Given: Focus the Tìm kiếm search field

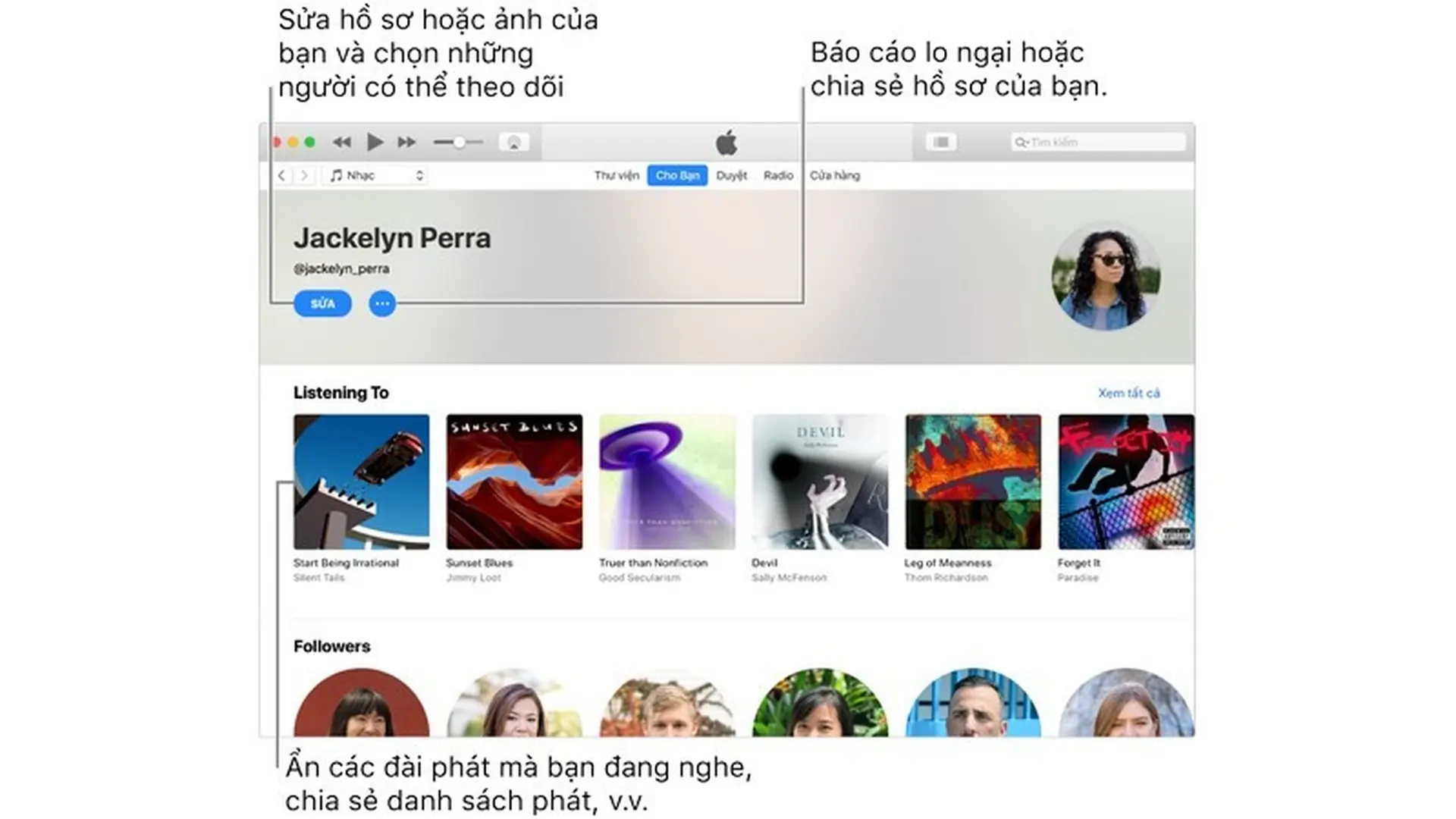Looking at the screenshot, I should tap(1098, 142).
